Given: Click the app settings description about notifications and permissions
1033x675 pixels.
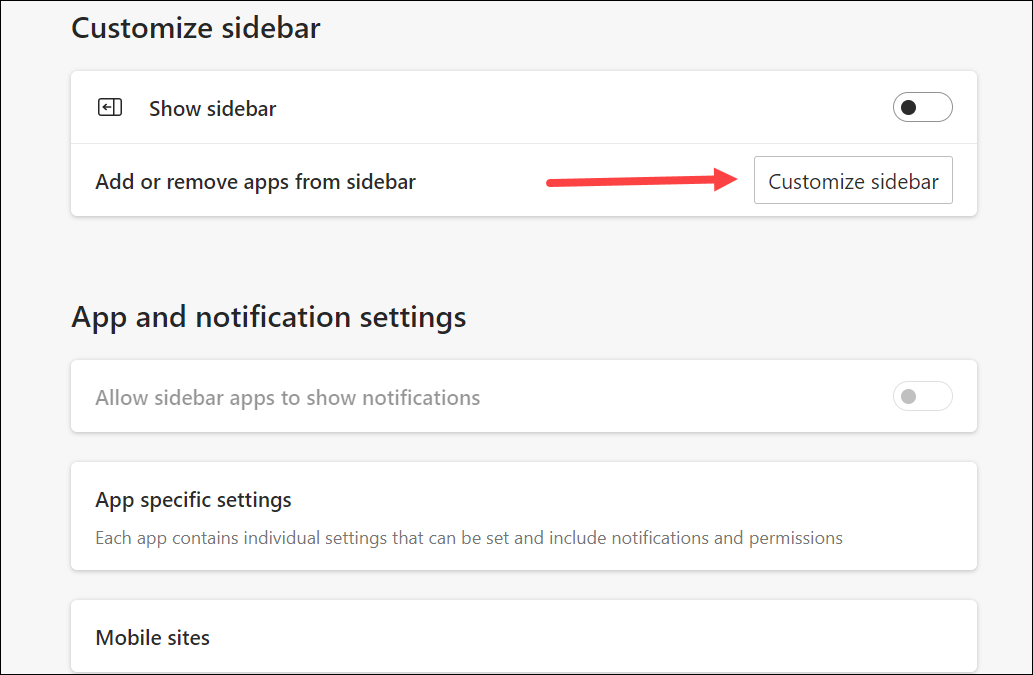Looking at the screenshot, I should (x=469, y=538).
